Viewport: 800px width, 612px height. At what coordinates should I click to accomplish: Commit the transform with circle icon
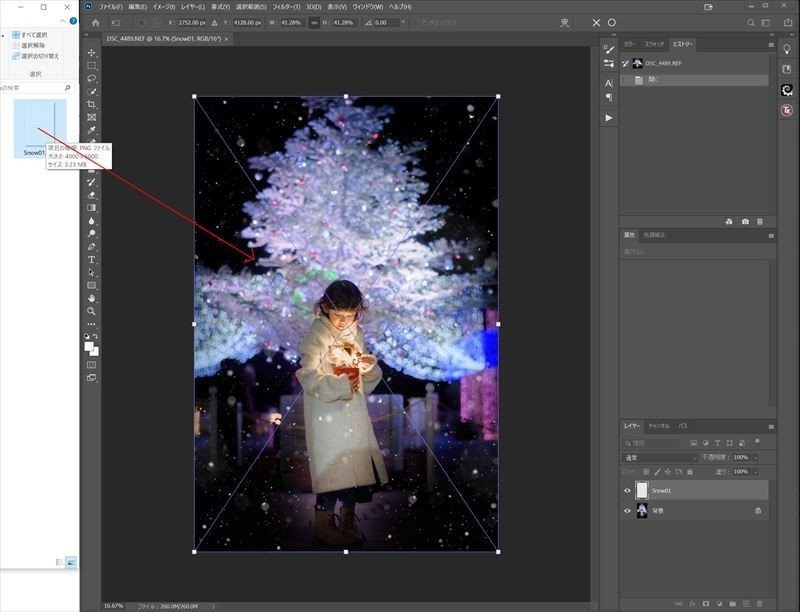[x=612, y=22]
